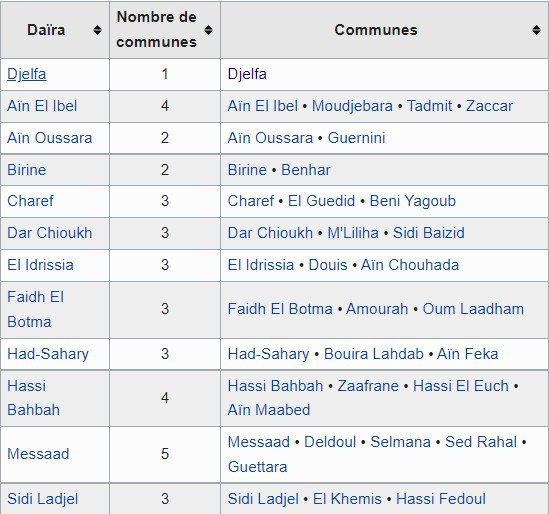Sort by Communes column arrows
Image resolution: width=549 pixels, height=514 pixels.
536,30
